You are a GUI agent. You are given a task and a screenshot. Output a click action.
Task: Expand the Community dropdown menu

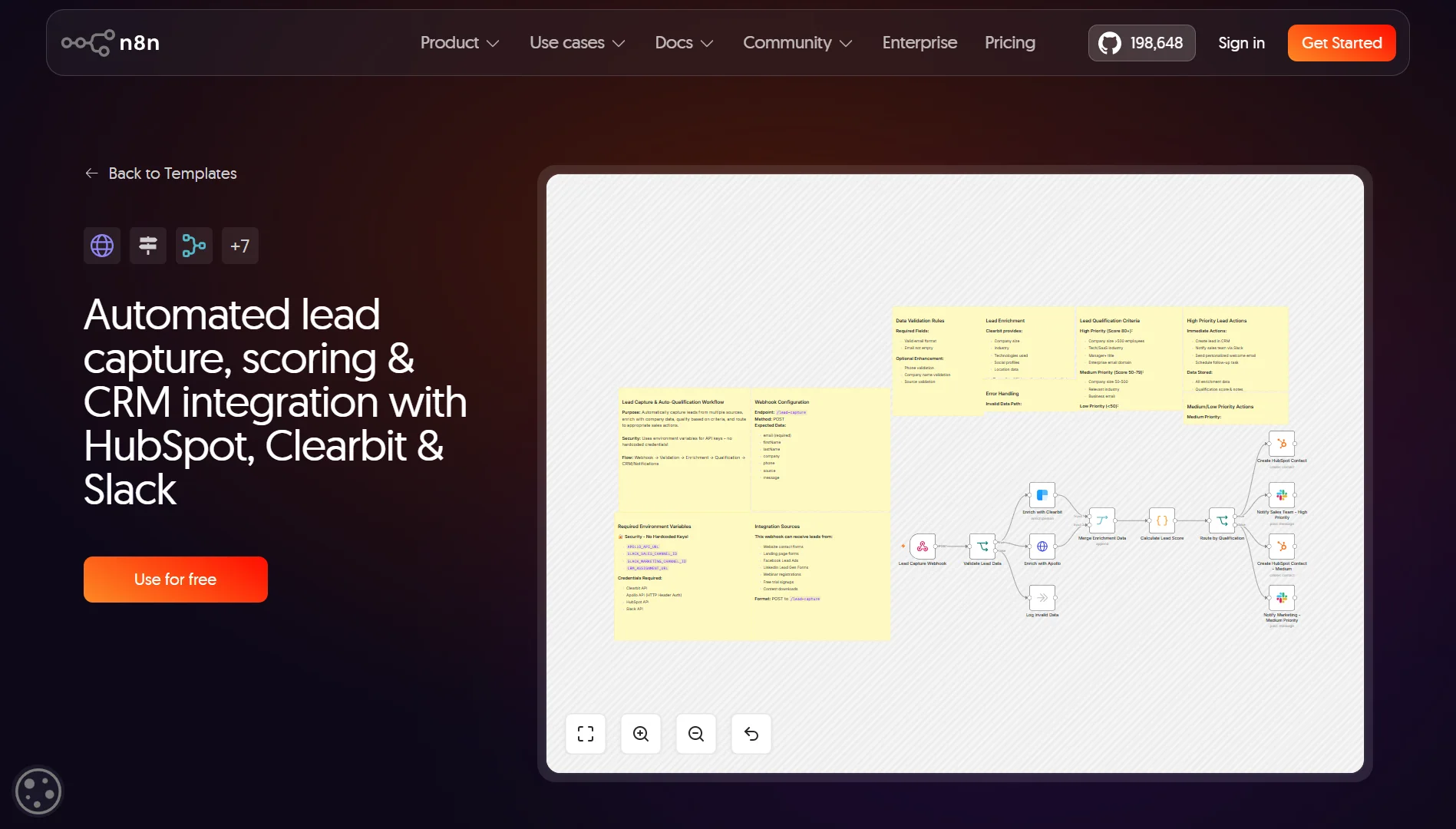click(797, 43)
